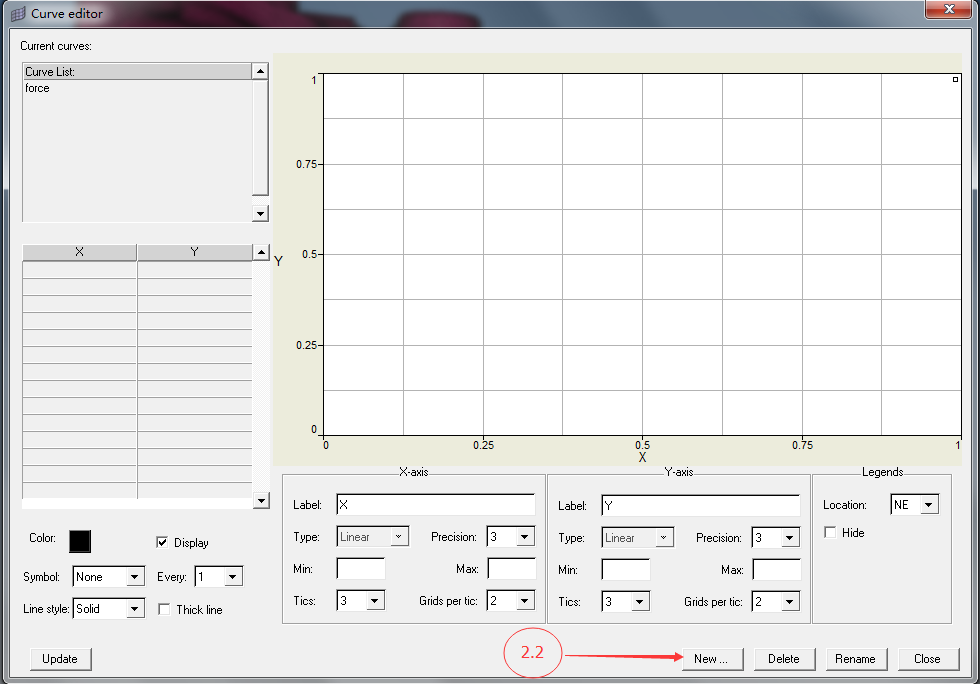The image size is (980, 684).
Task: Click the Delete button
Action: pyautogui.click(x=783, y=659)
